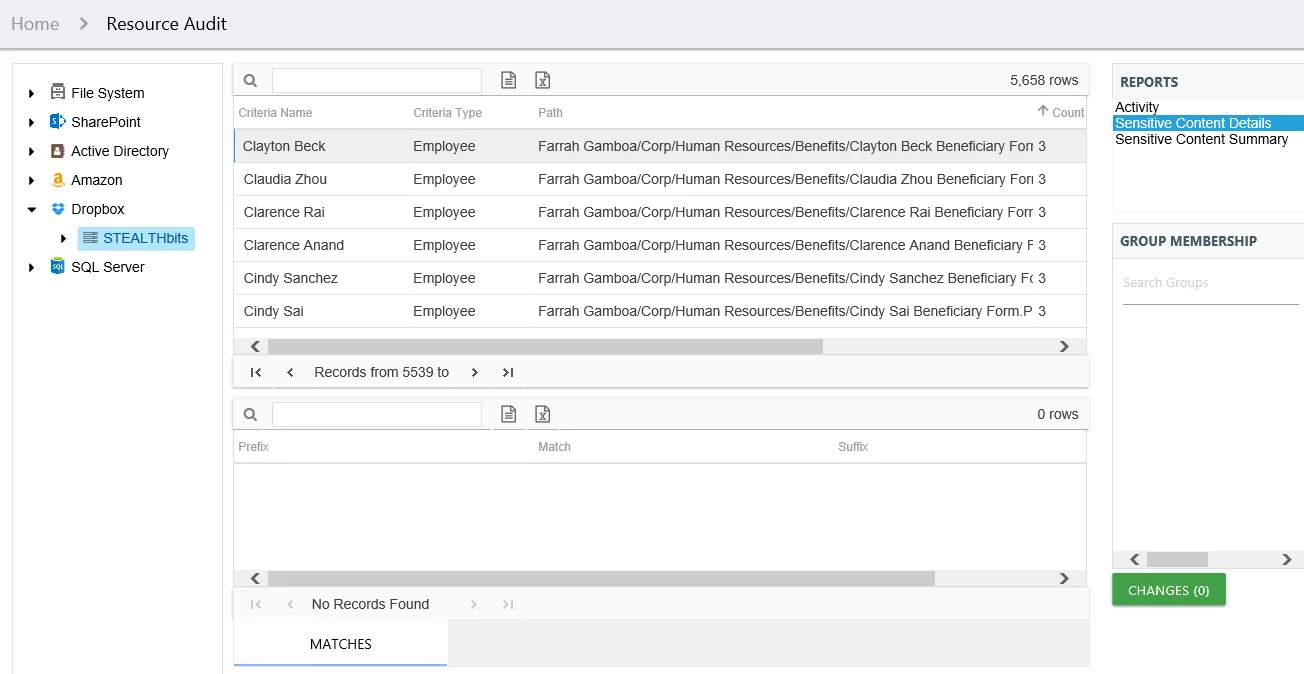Go to next page of top grid
Image resolution: width=1304 pixels, height=674 pixels.
[474, 372]
